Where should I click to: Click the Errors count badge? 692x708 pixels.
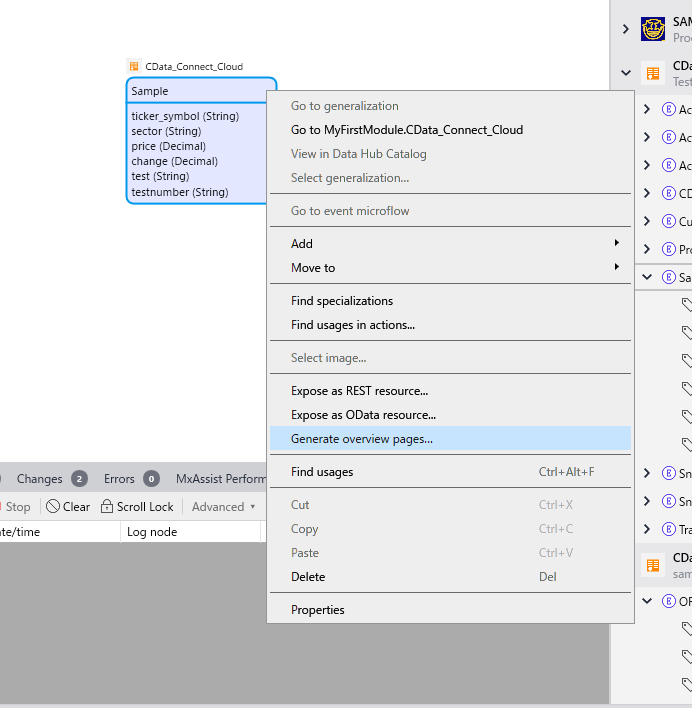click(x=151, y=479)
